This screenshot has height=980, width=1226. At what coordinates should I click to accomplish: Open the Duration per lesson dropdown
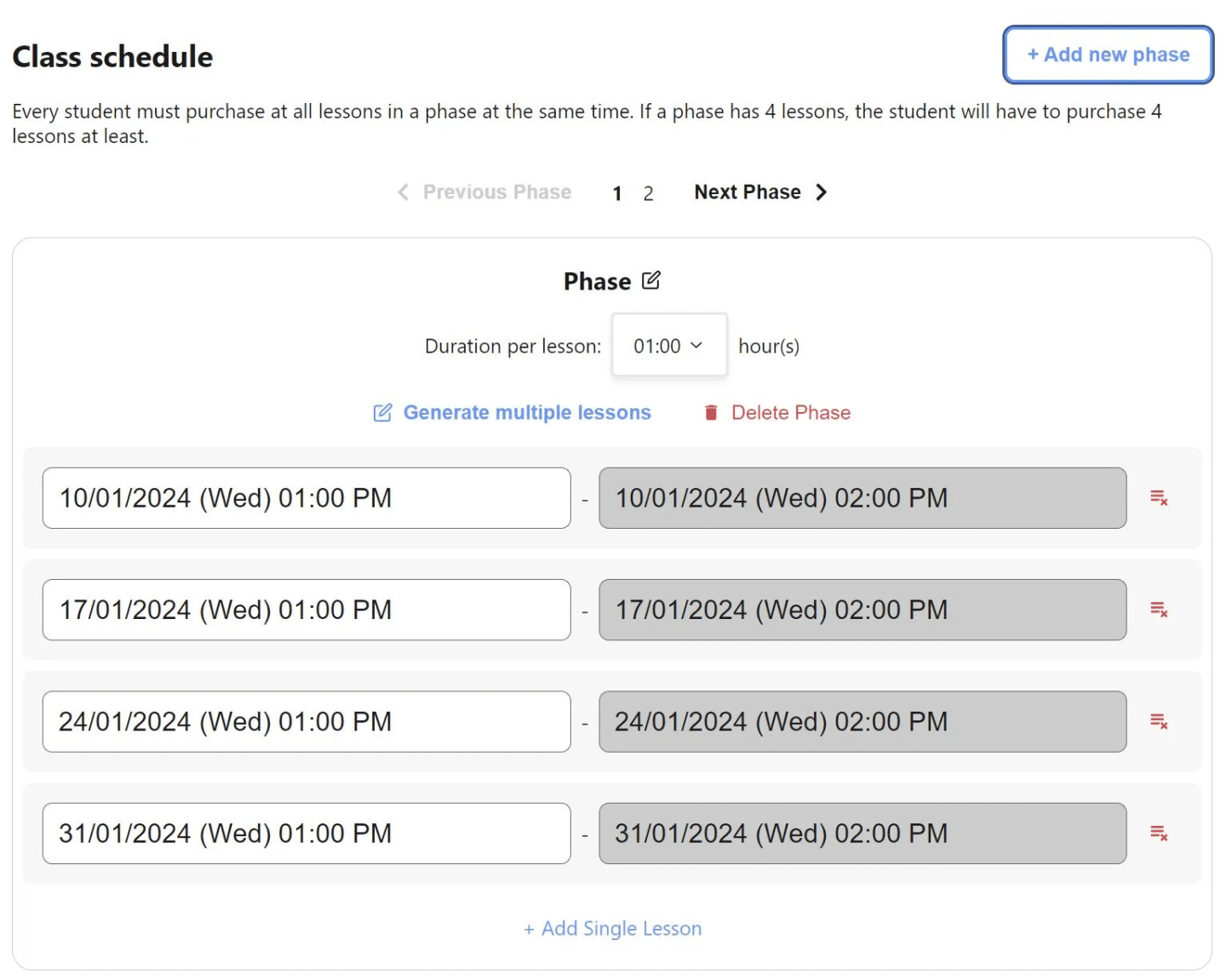669,345
